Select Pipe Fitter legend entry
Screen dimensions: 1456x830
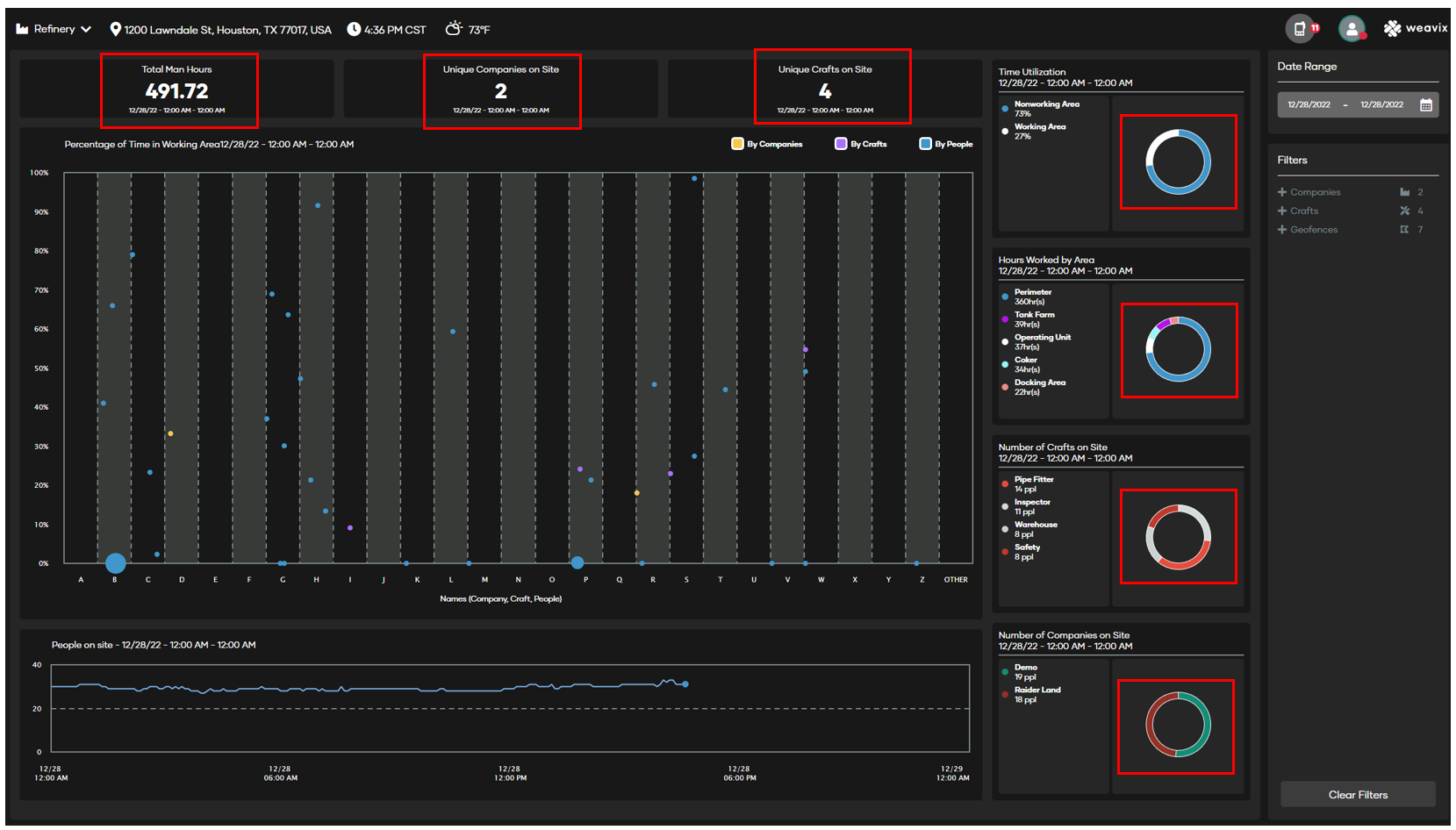point(1028,484)
